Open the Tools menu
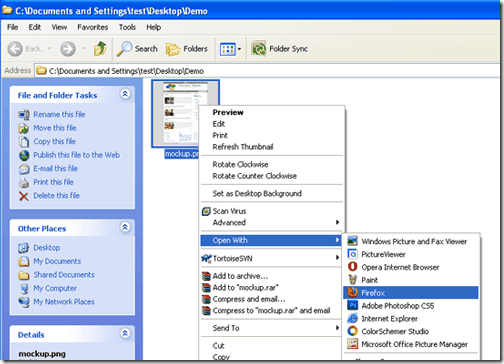Image resolution: width=504 pixels, height=364 pixels. click(x=127, y=27)
